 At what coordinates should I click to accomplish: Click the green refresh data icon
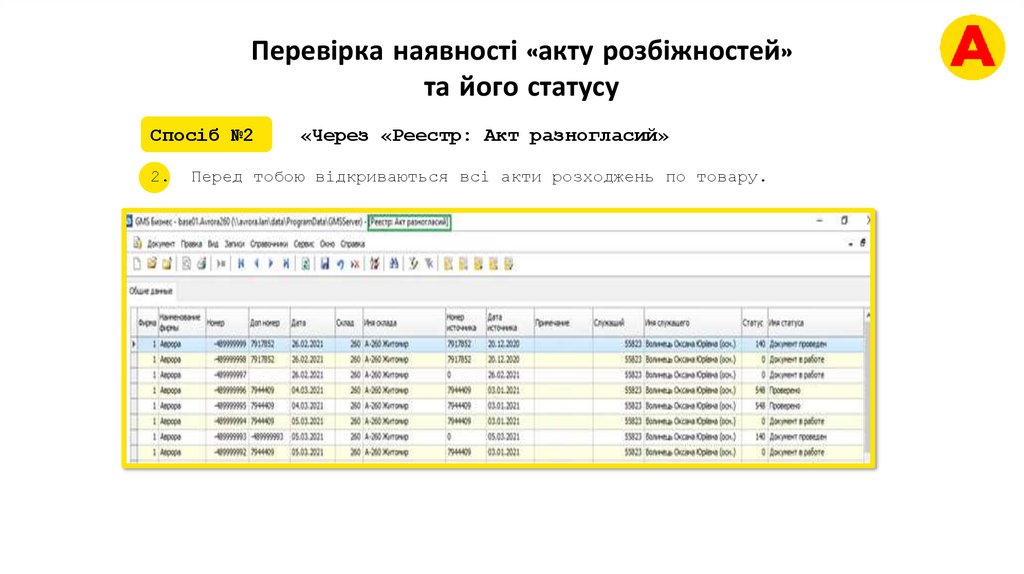coord(305,264)
